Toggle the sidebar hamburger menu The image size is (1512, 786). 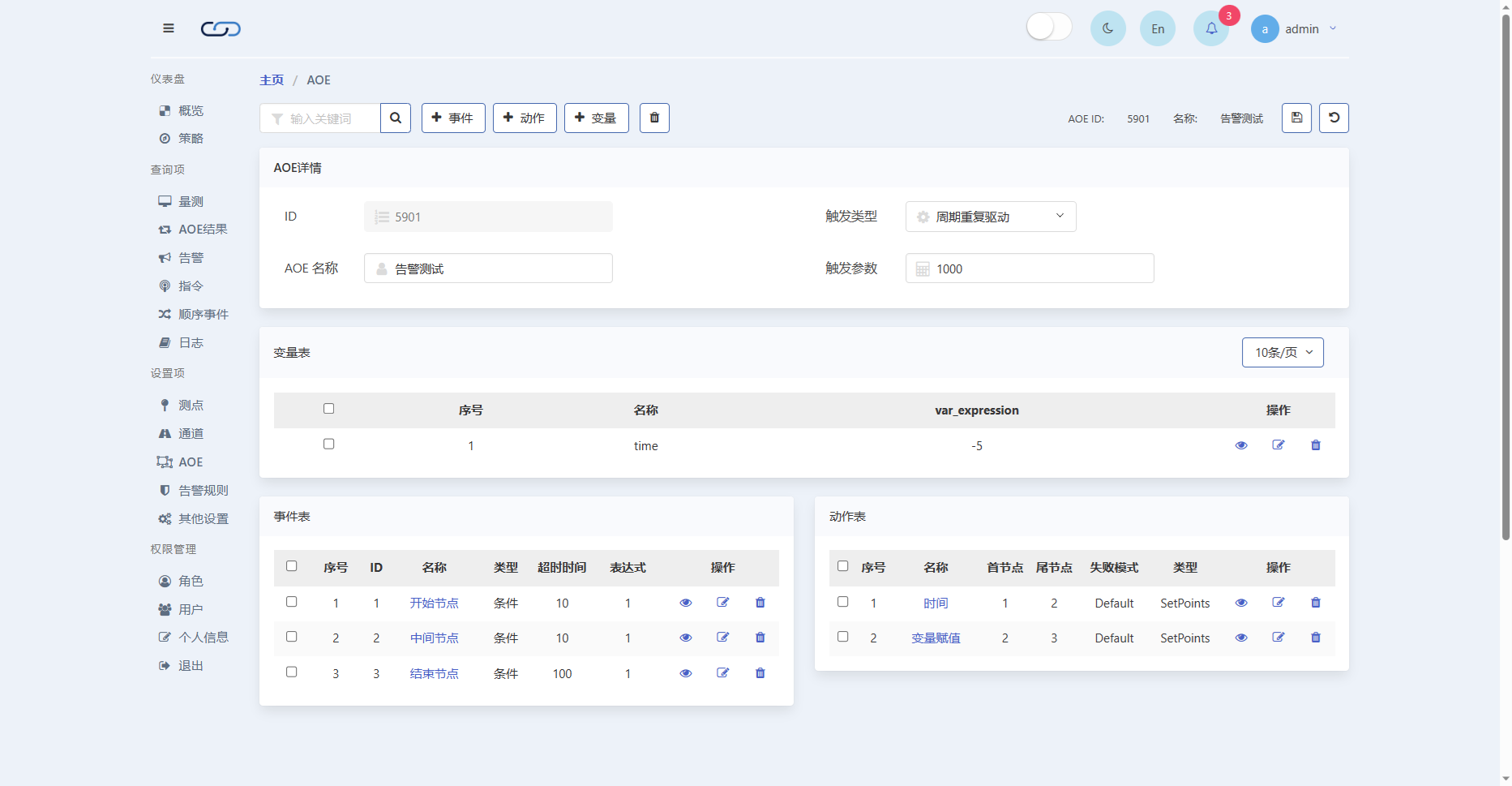pyautogui.click(x=169, y=28)
